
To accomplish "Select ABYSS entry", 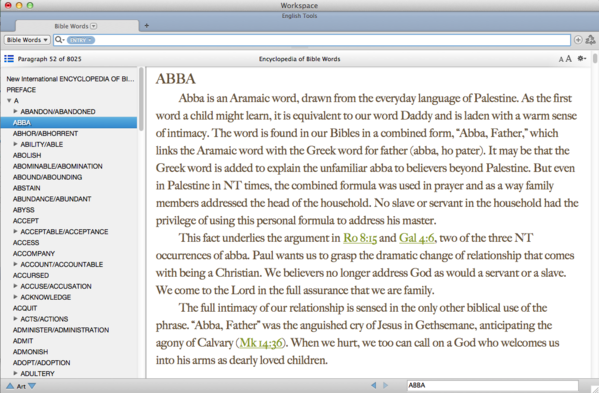I will click(24, 210).
